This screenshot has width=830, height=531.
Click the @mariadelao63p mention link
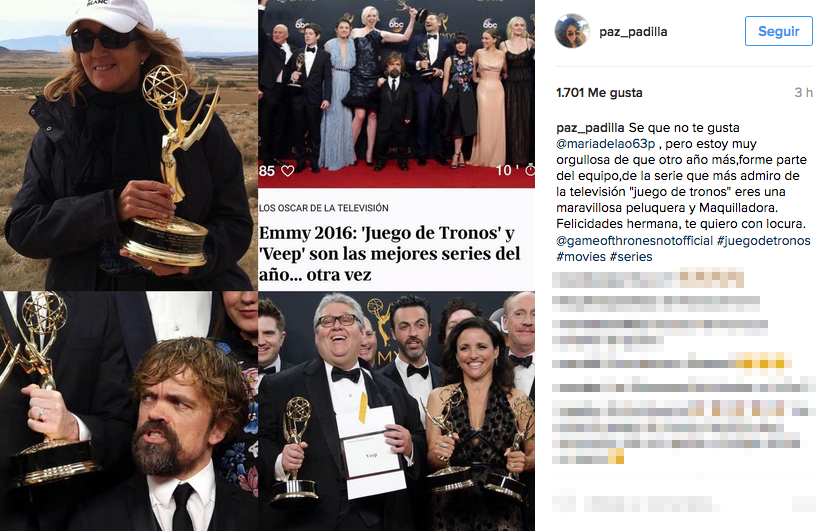606,144
